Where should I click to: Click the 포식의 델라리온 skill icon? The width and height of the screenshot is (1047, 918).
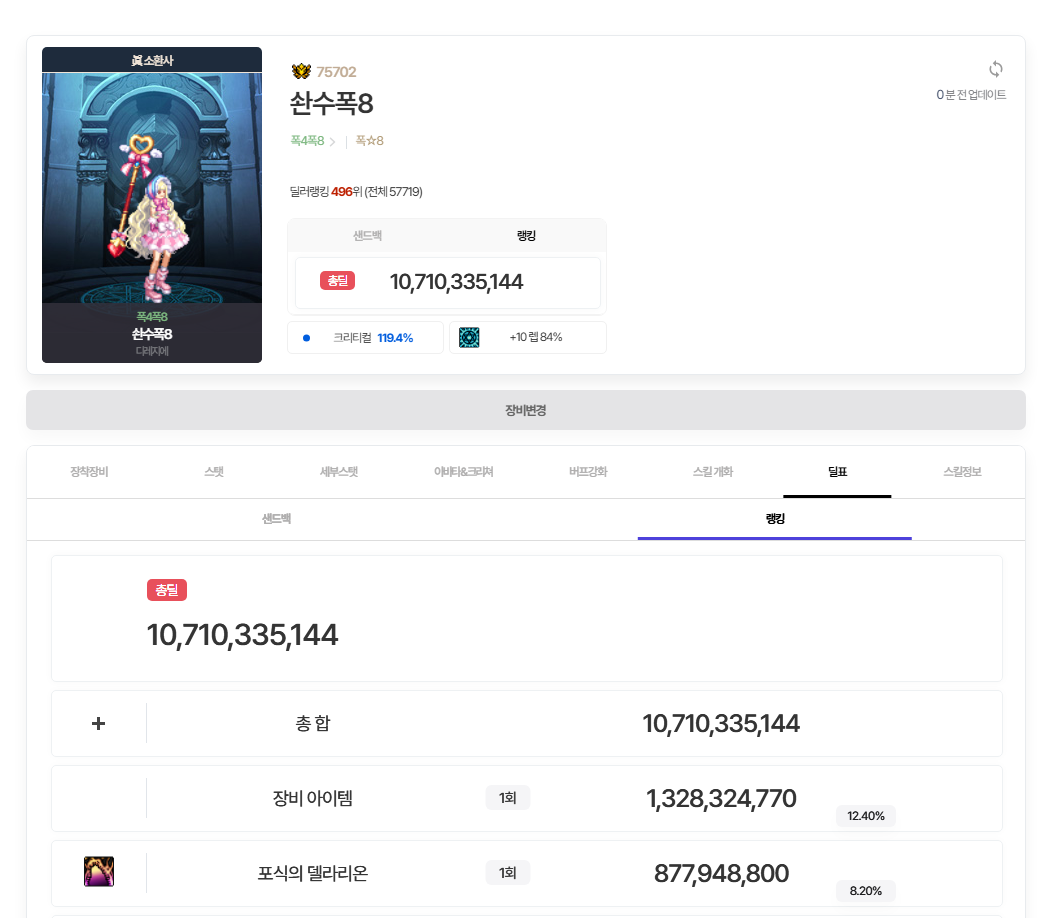pyautogui.click(x=99, y=871)
